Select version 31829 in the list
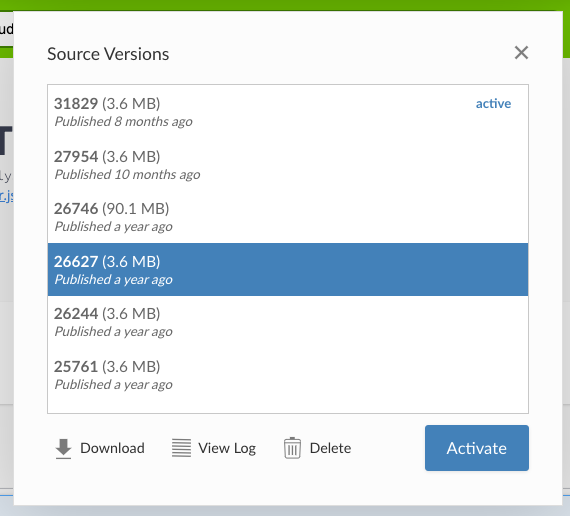This screenshot has width=570, height=516. tap(288, 112)
